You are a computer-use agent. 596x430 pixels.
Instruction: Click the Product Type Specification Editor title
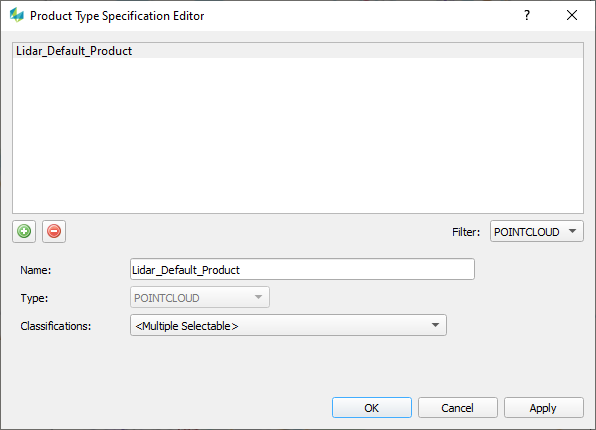click(117, 16)
